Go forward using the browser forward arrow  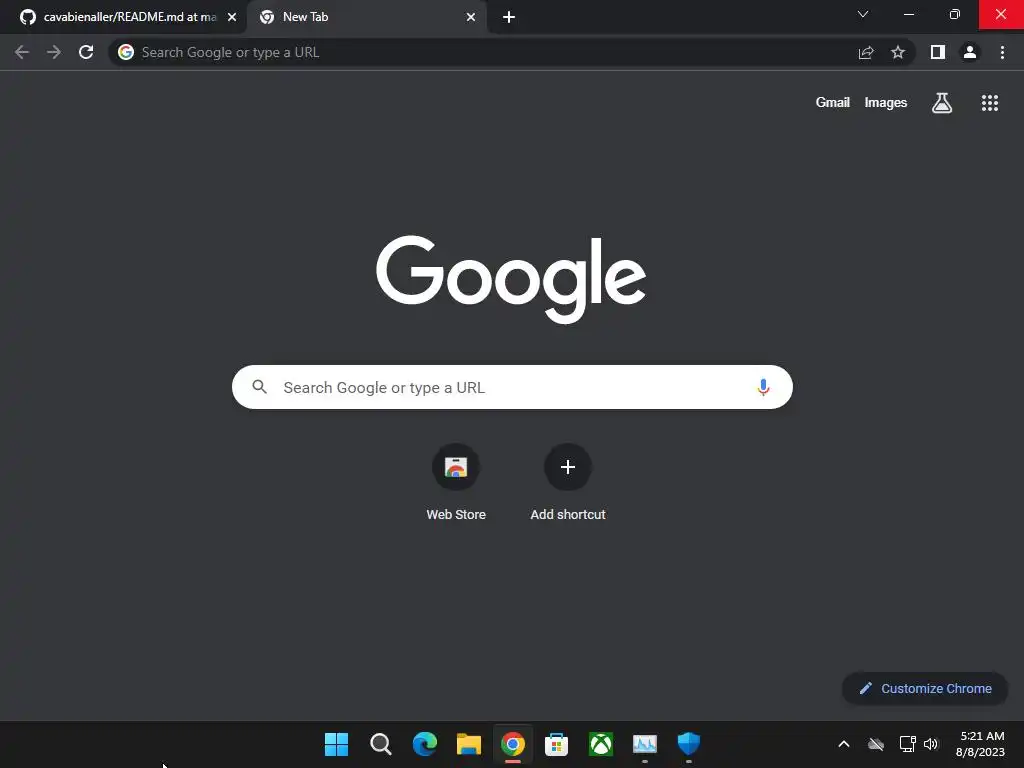point(54,52)
